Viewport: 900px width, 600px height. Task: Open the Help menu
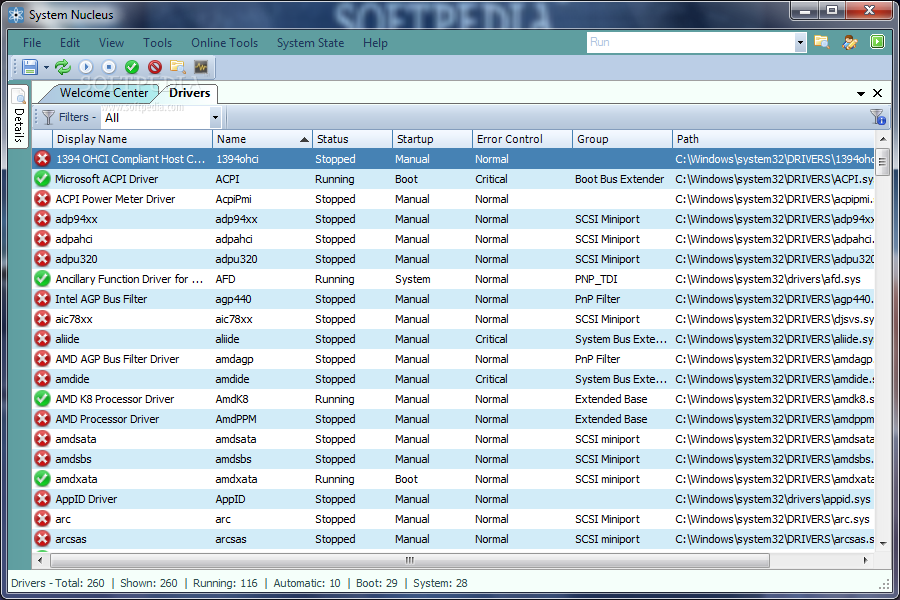(x=375, y=43)
